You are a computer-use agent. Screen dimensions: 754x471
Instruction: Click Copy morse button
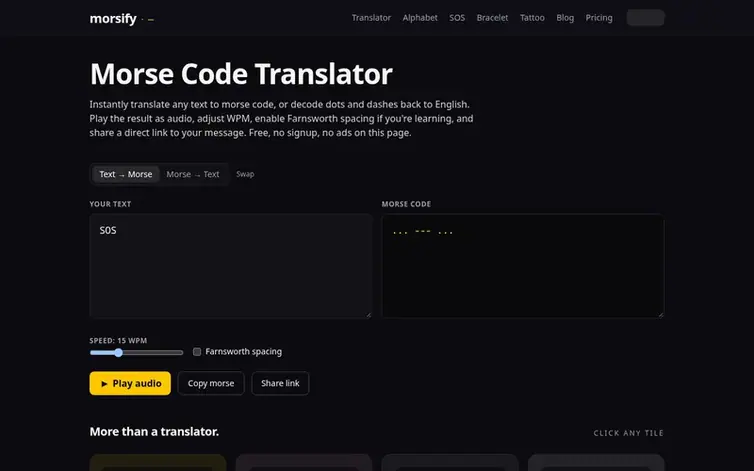click(211, 383)
